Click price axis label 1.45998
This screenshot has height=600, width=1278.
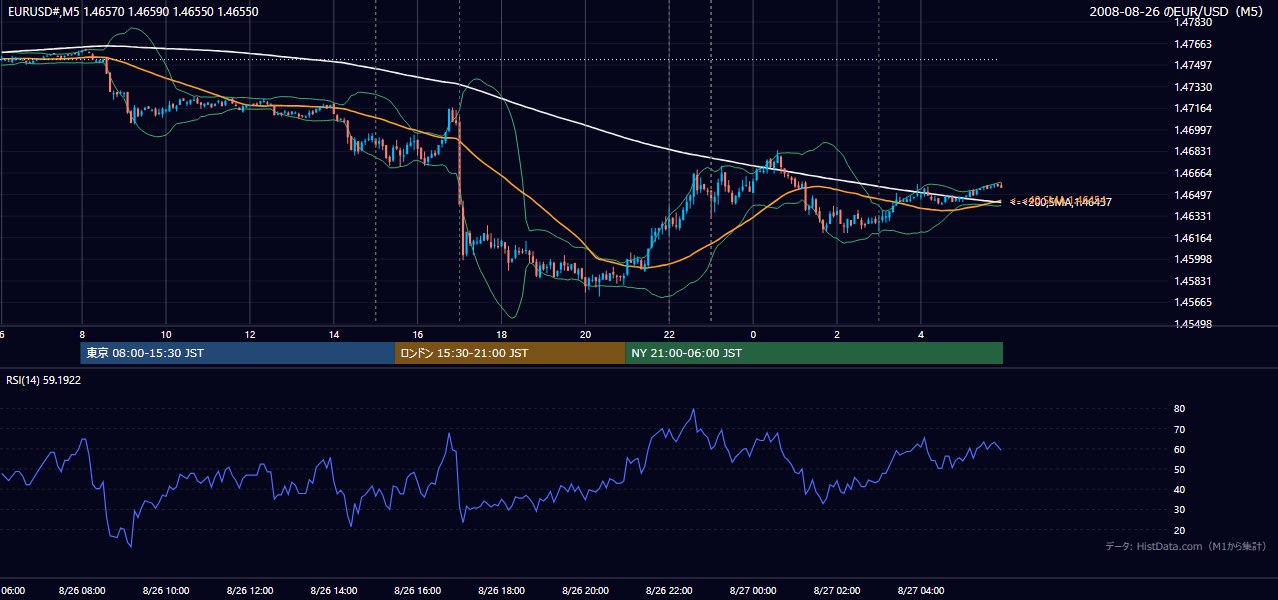tap(1192, 260)
